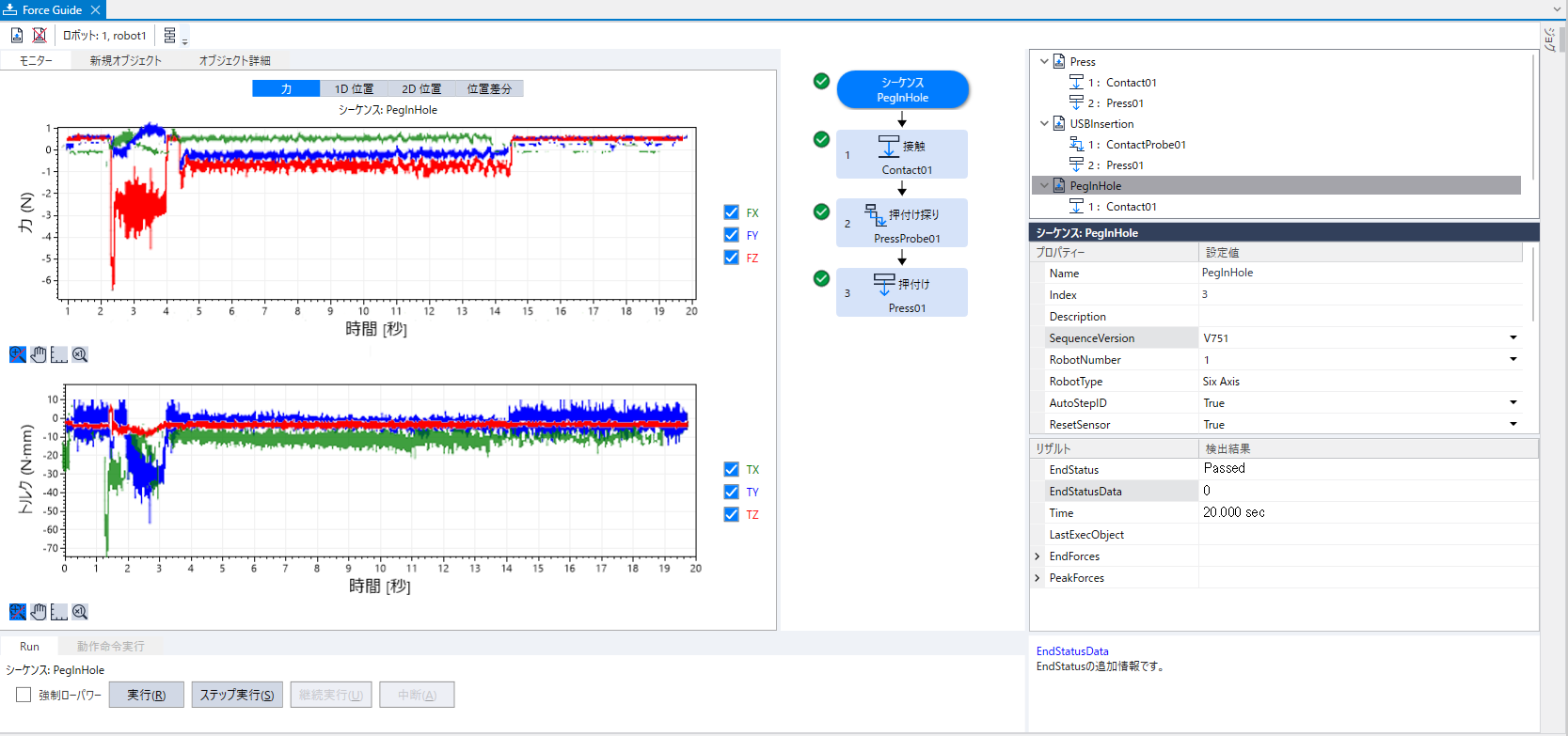This screenshot has height=736, width=1568.
Task: Reset zoom to x1 on the force graph
Action: pyautogui.click(x=80, y=354)
